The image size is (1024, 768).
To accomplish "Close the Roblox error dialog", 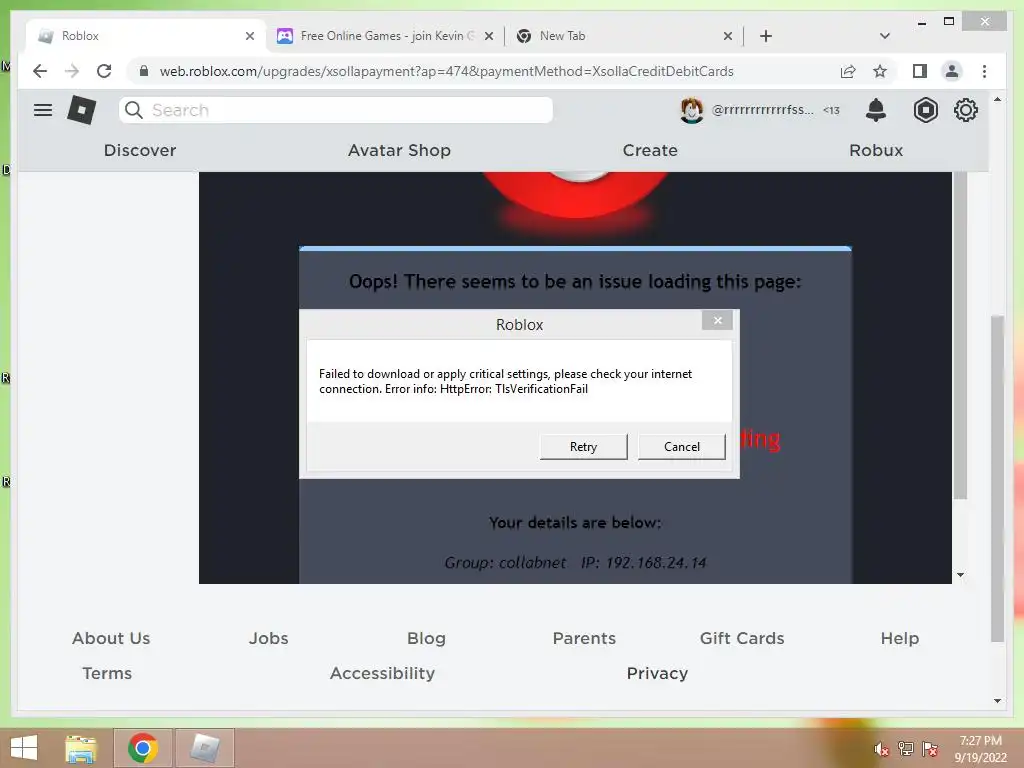I will pos(717,320).
